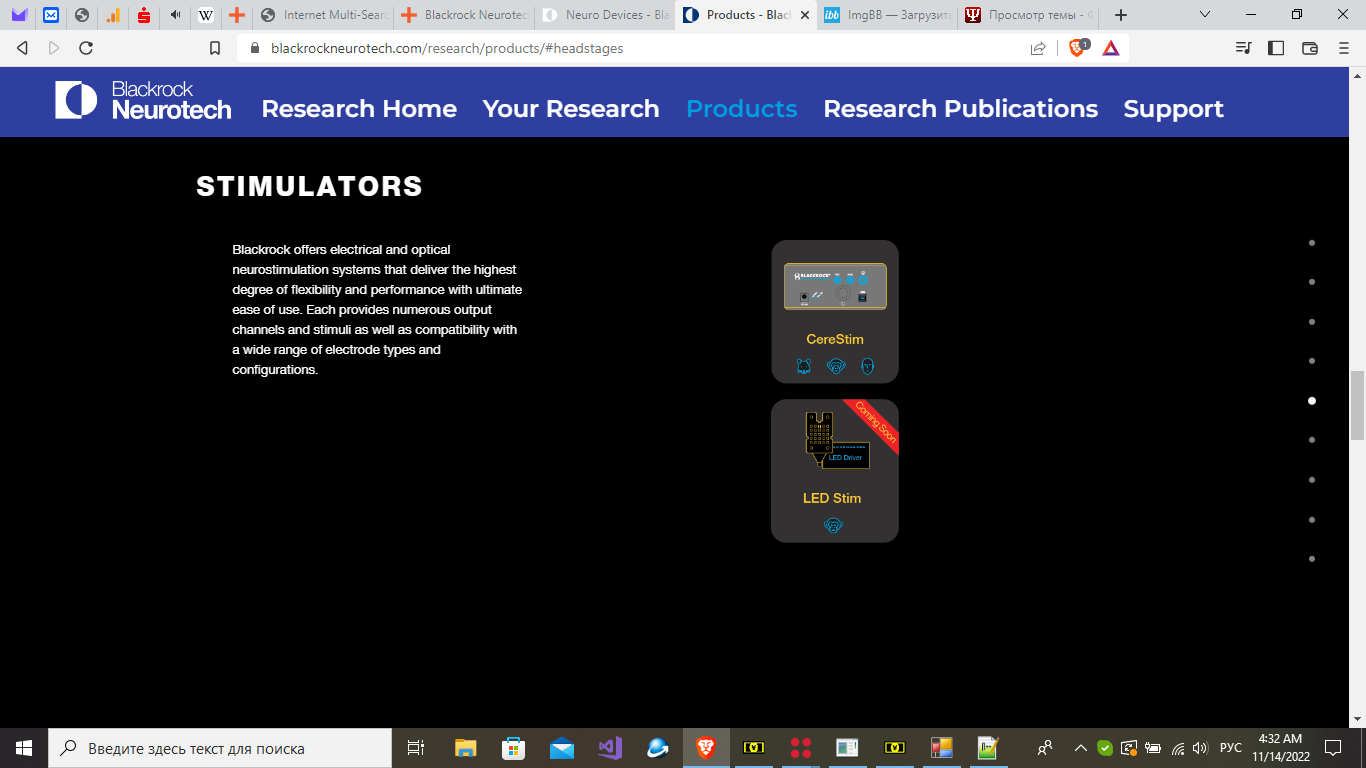
Task: Switch to Blackrock Neurotech tab
Action: click(x=464, y=15)
